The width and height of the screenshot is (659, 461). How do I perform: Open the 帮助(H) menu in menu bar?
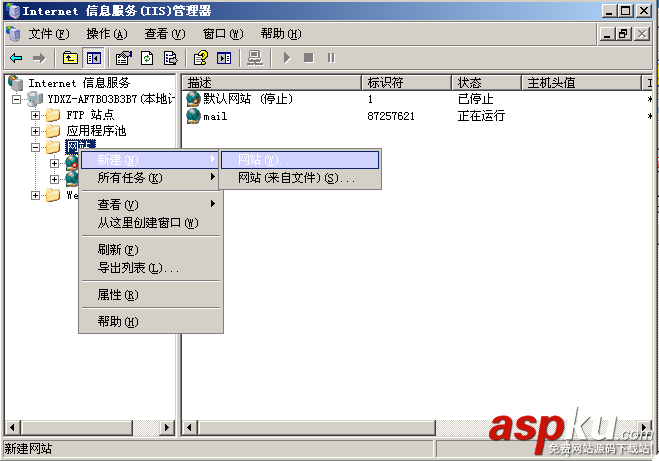pyautogui.click(x=280, y=34)
